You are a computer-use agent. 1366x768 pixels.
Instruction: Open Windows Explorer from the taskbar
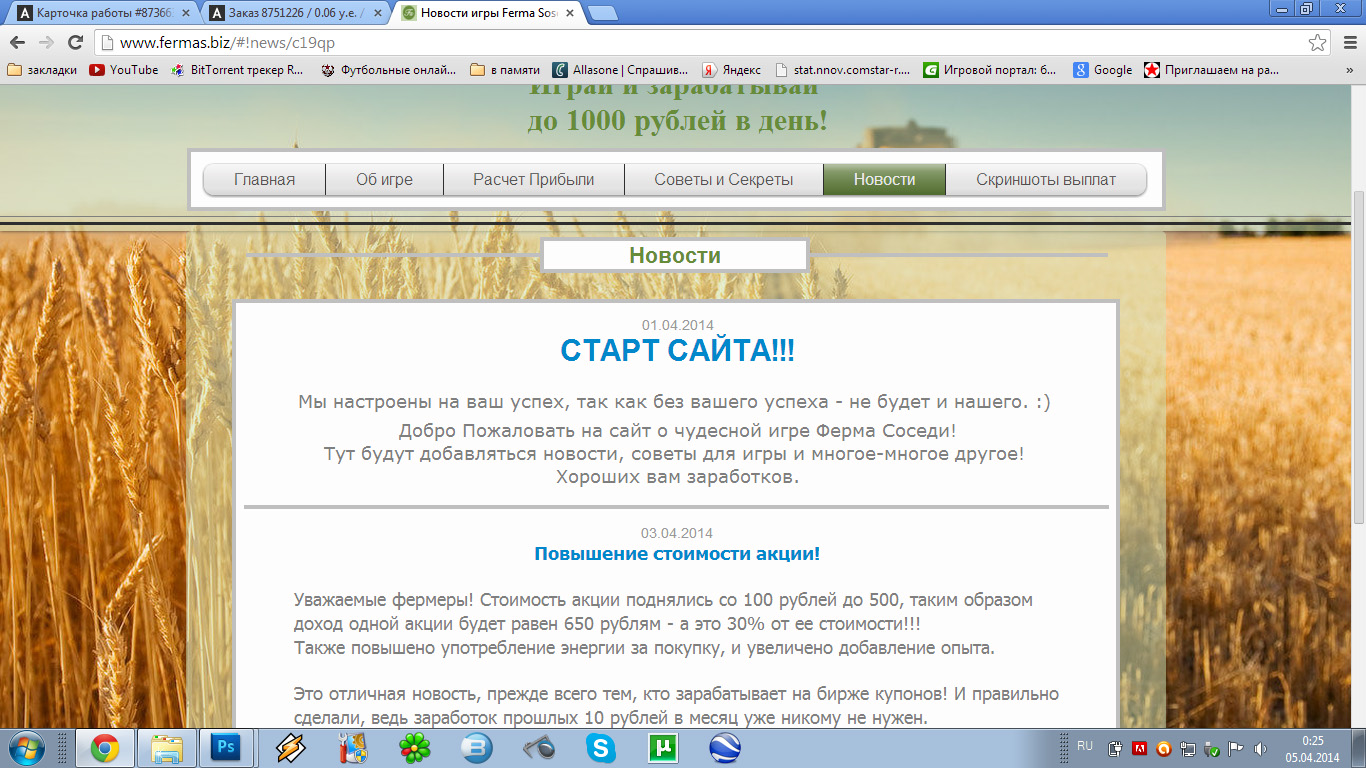[166, 748]
